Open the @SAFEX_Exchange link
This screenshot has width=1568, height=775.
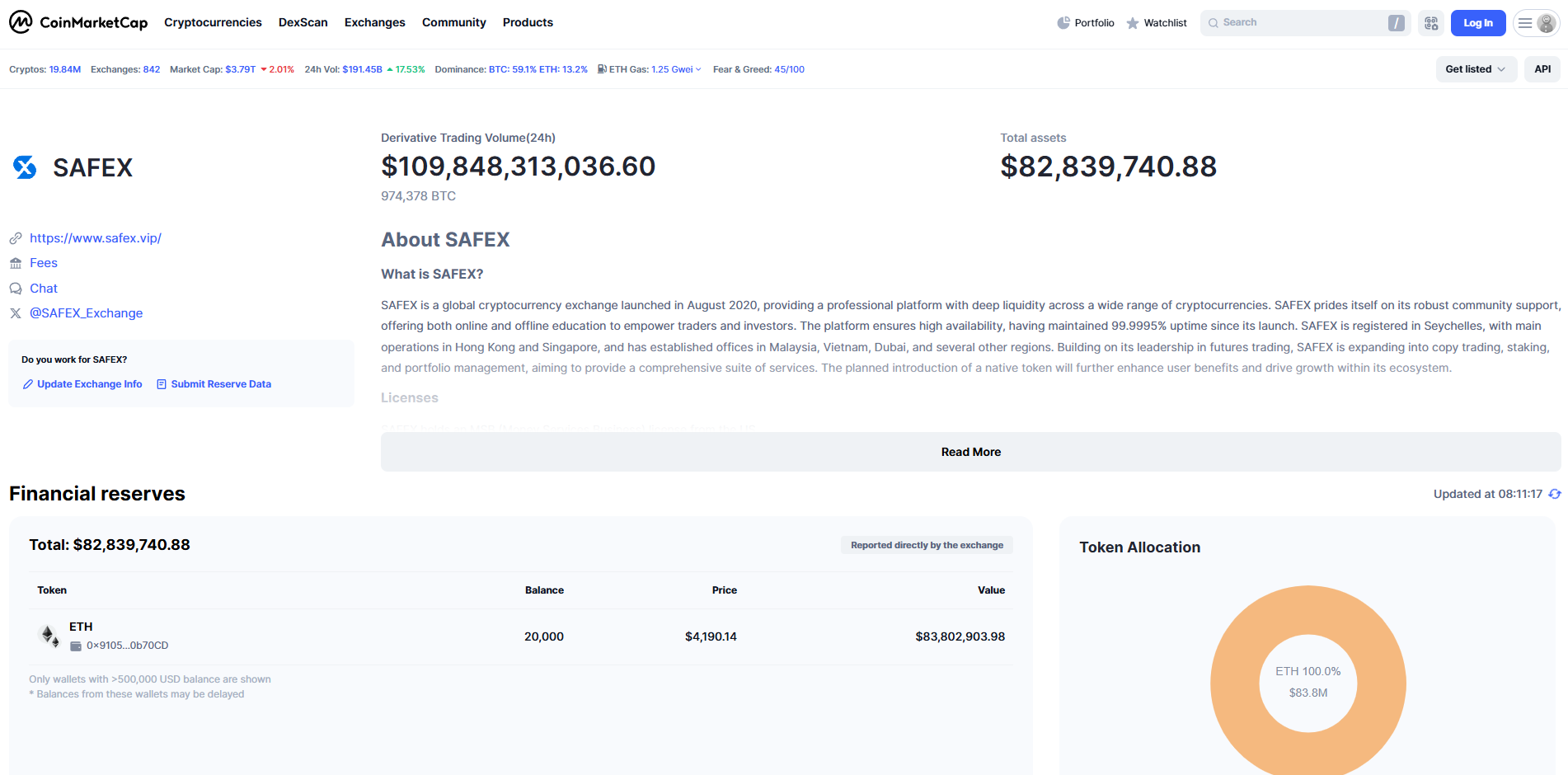pyautogui.click(x=87, y=313)
